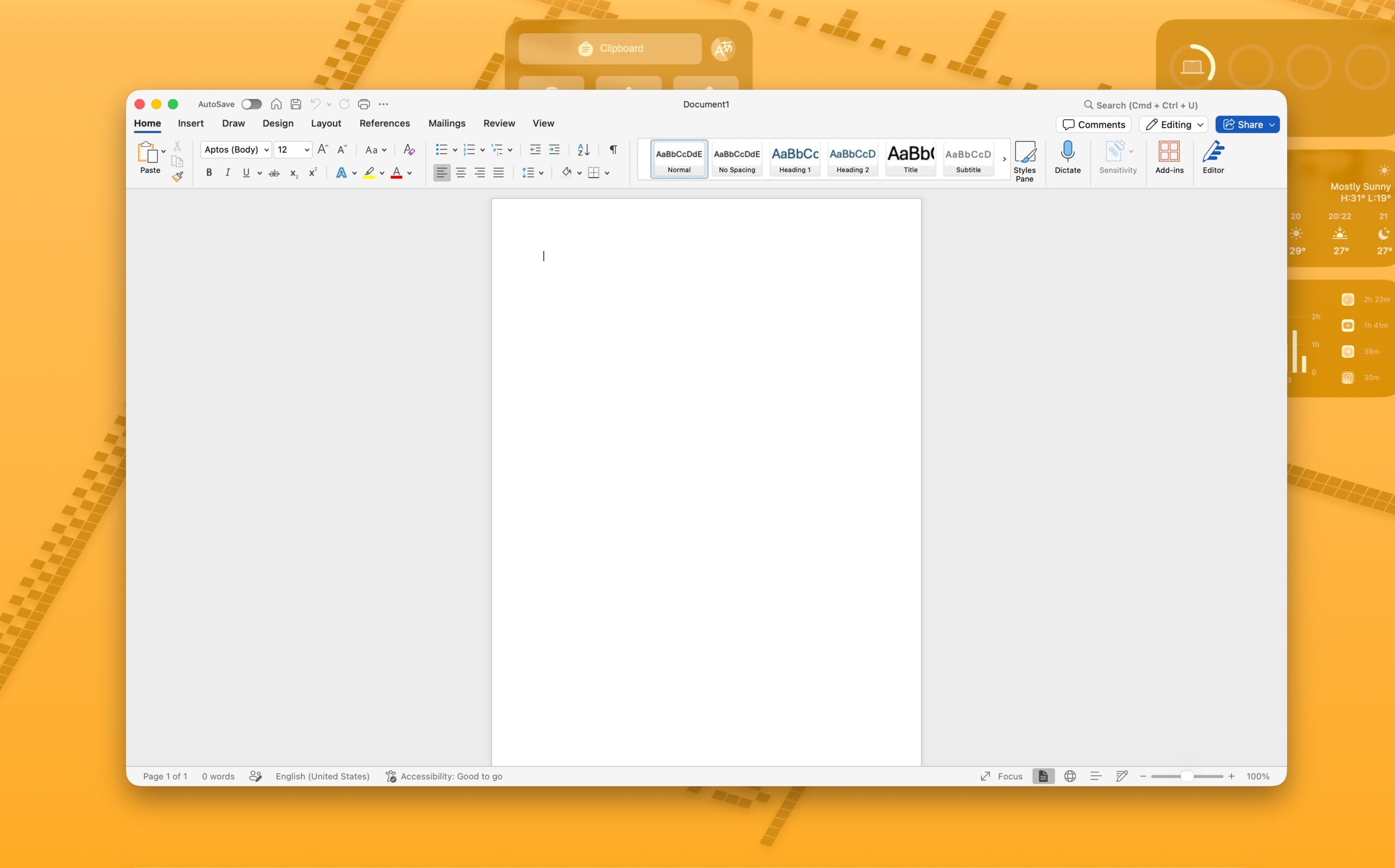Switch to Outline view icon
The image size is (1395, 868).
coord(1095,776)
